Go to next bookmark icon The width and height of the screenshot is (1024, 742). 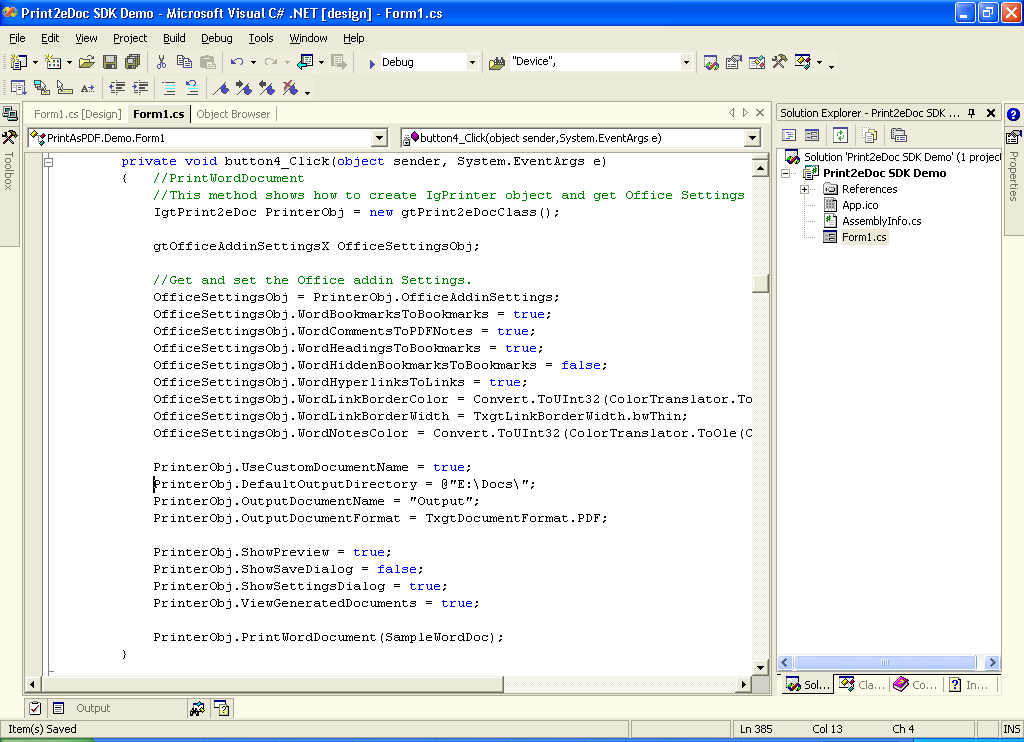(x=244, y=88)
